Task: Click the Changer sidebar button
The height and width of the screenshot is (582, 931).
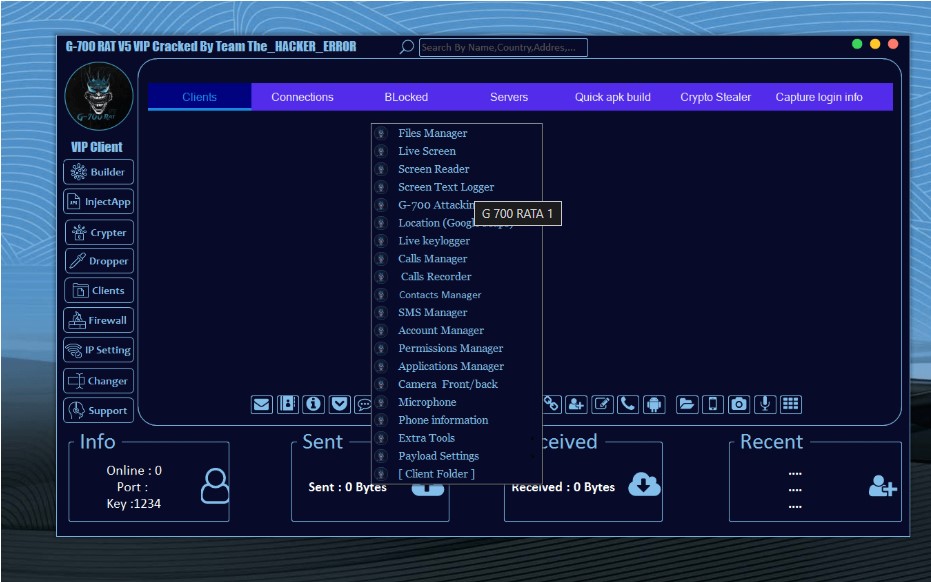Action: [x=99, y=381]
